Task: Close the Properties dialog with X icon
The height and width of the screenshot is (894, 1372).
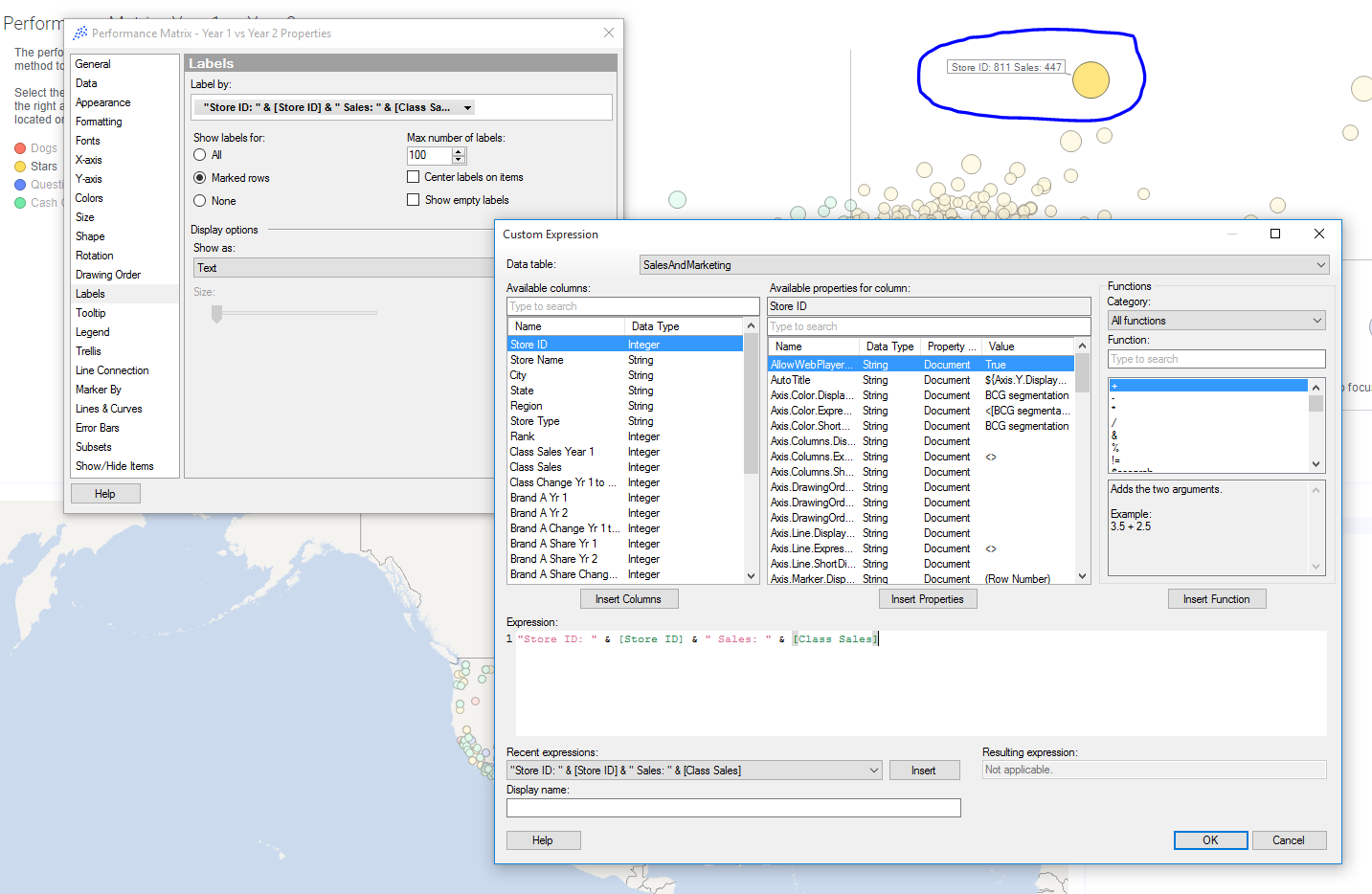Action: click(609, 33)
